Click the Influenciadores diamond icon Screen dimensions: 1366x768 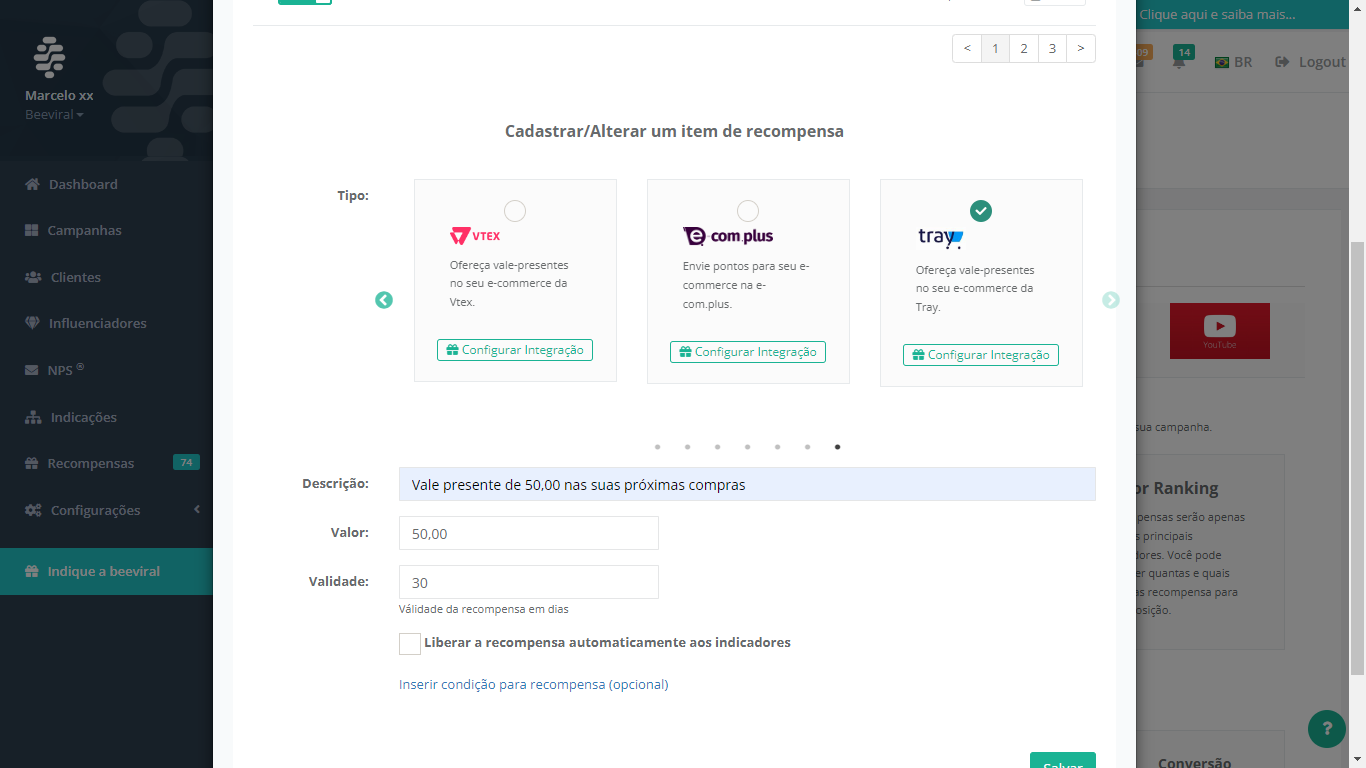pos(32,323)
